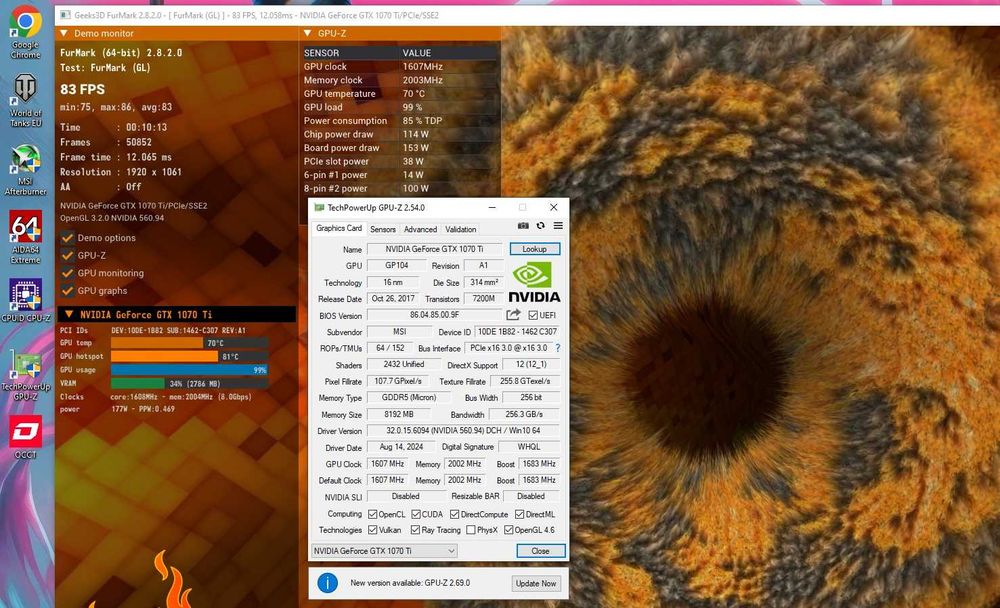The width and height of the screenshot is (1000, 608).
Task: Switch to the Sensors tab
Action: coord(383,229)
